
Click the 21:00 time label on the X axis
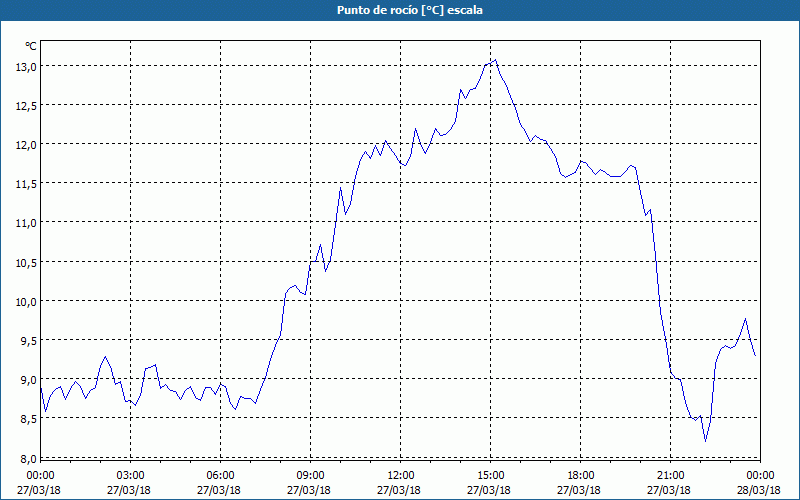tap(670, 476)
